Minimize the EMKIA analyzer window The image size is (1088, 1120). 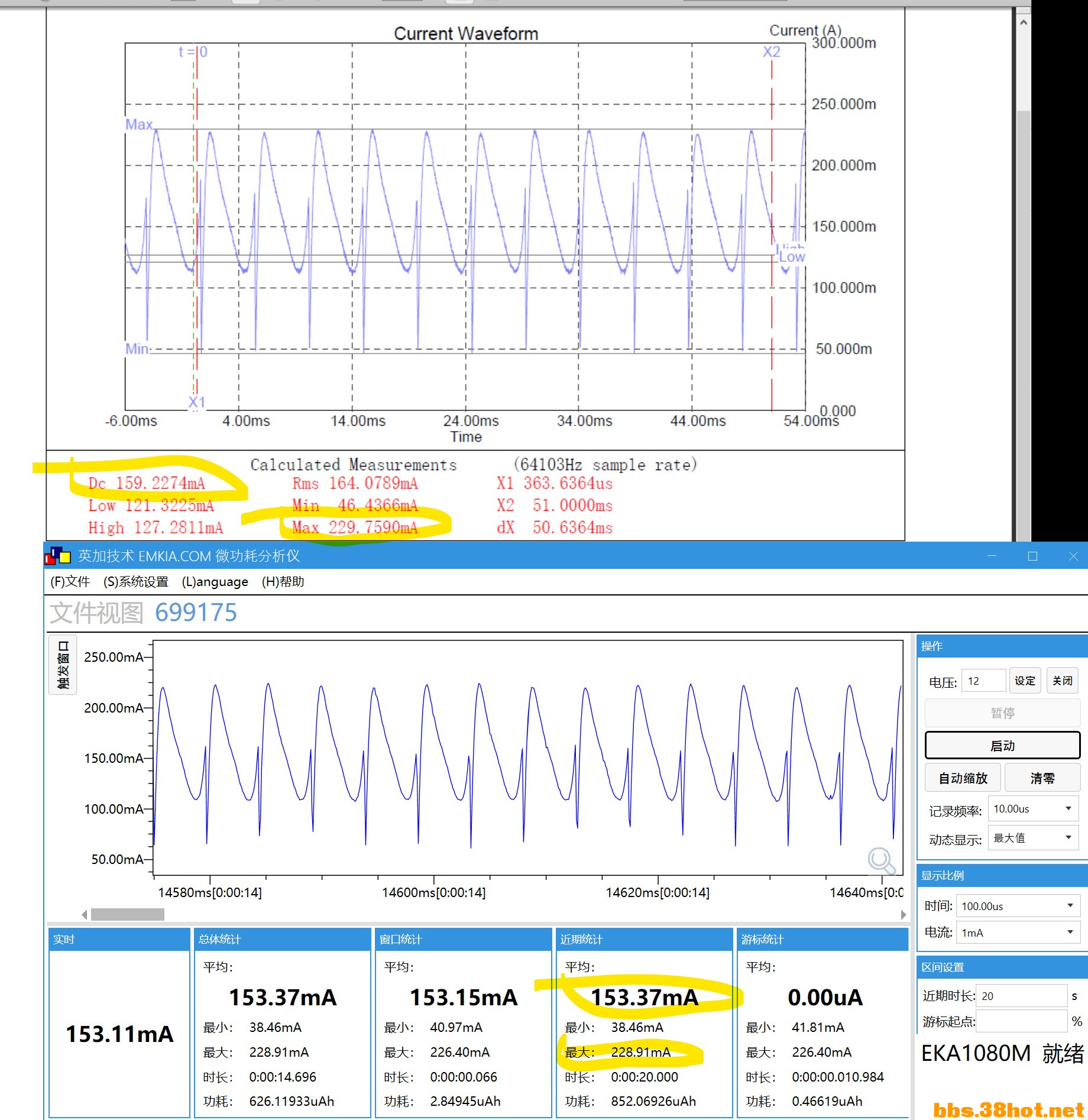(992, 556)
